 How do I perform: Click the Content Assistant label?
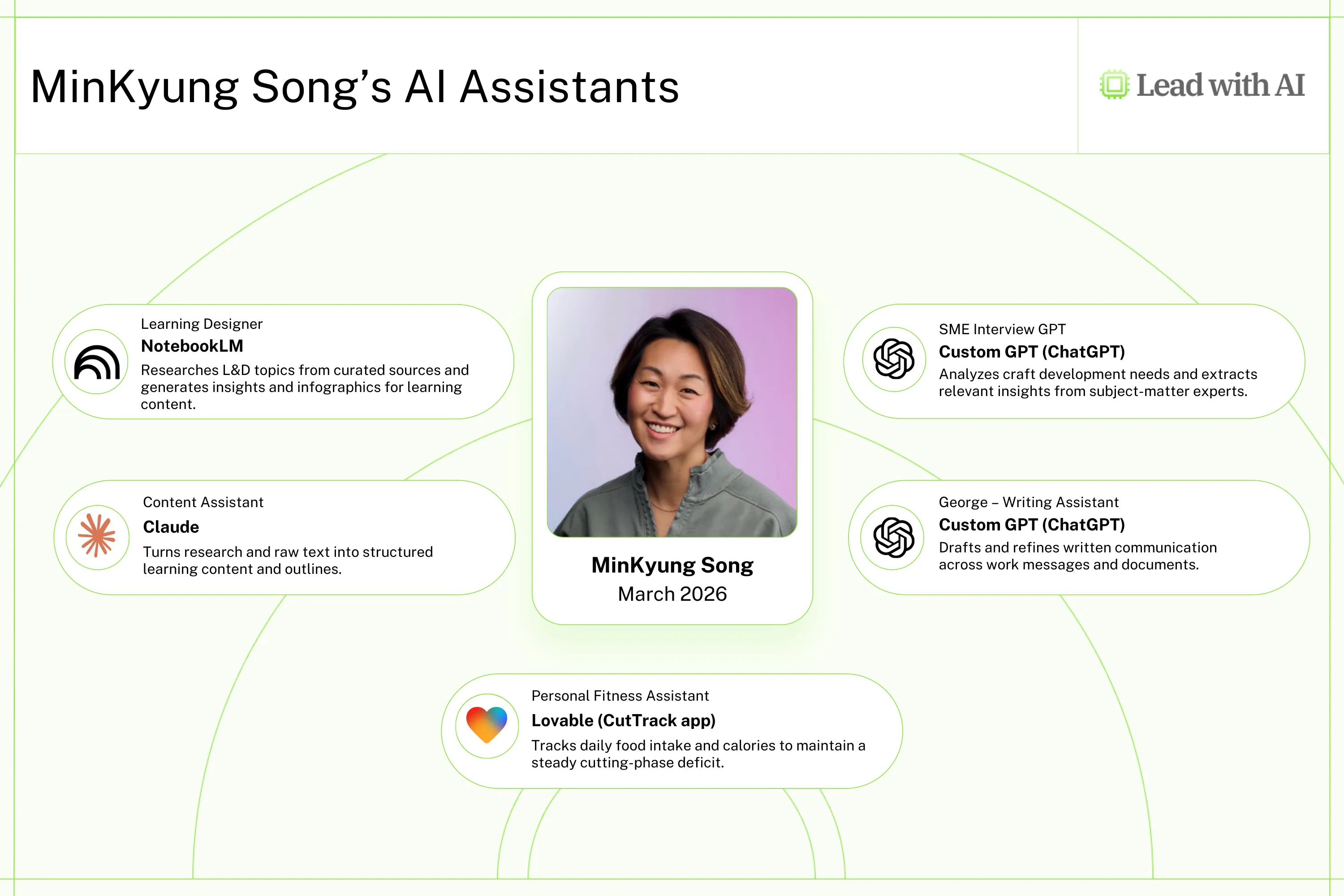tap(203, 502)
